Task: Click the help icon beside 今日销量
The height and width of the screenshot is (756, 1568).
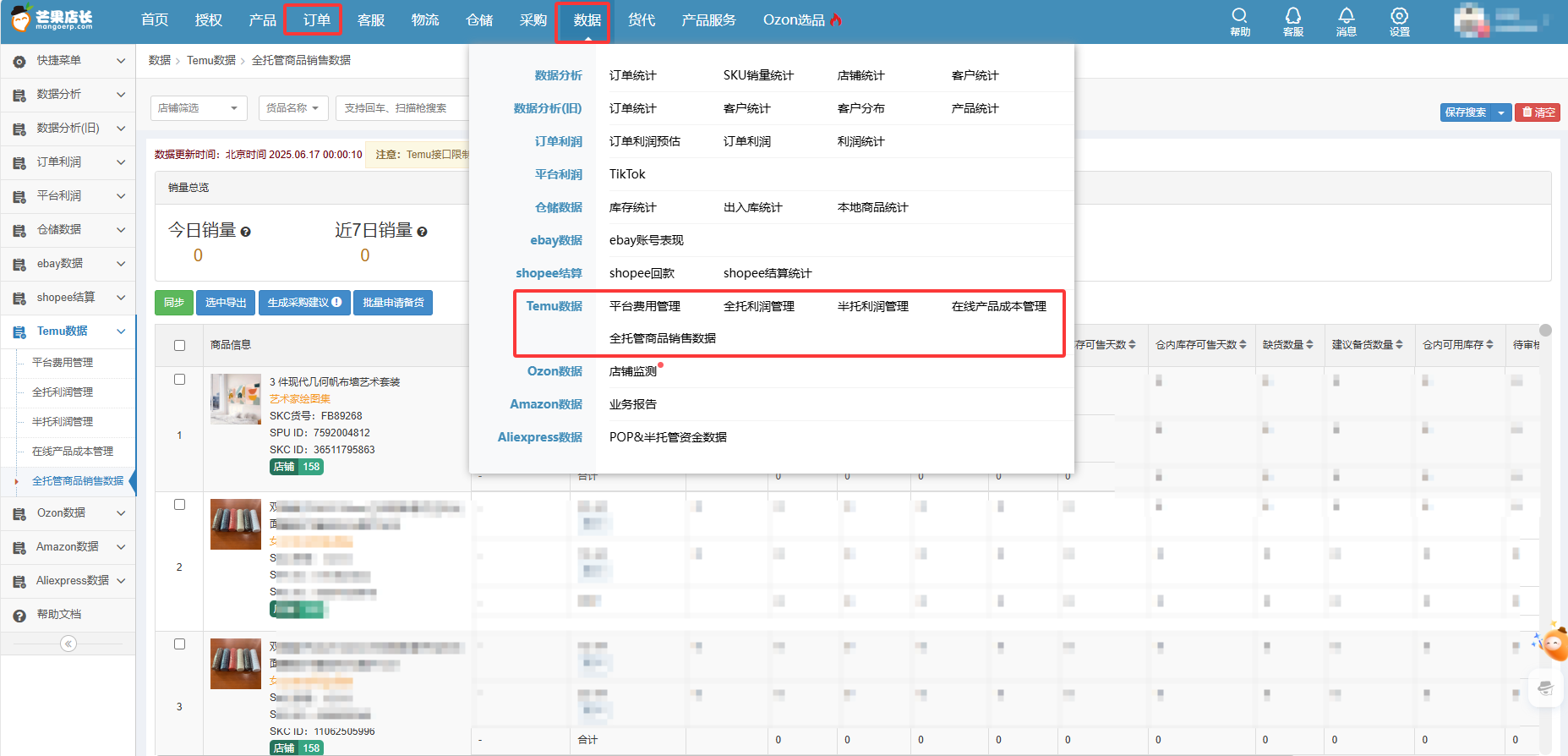Action: [x=245, y=232]
